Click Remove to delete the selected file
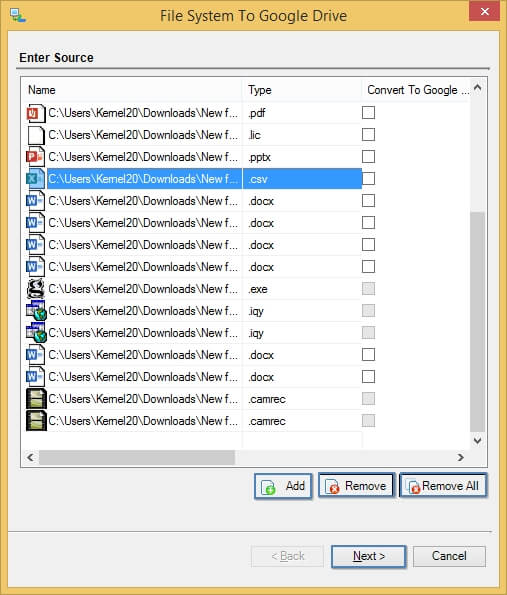The width and height of the screenshot is (507, 595). (x=356, y=486)
